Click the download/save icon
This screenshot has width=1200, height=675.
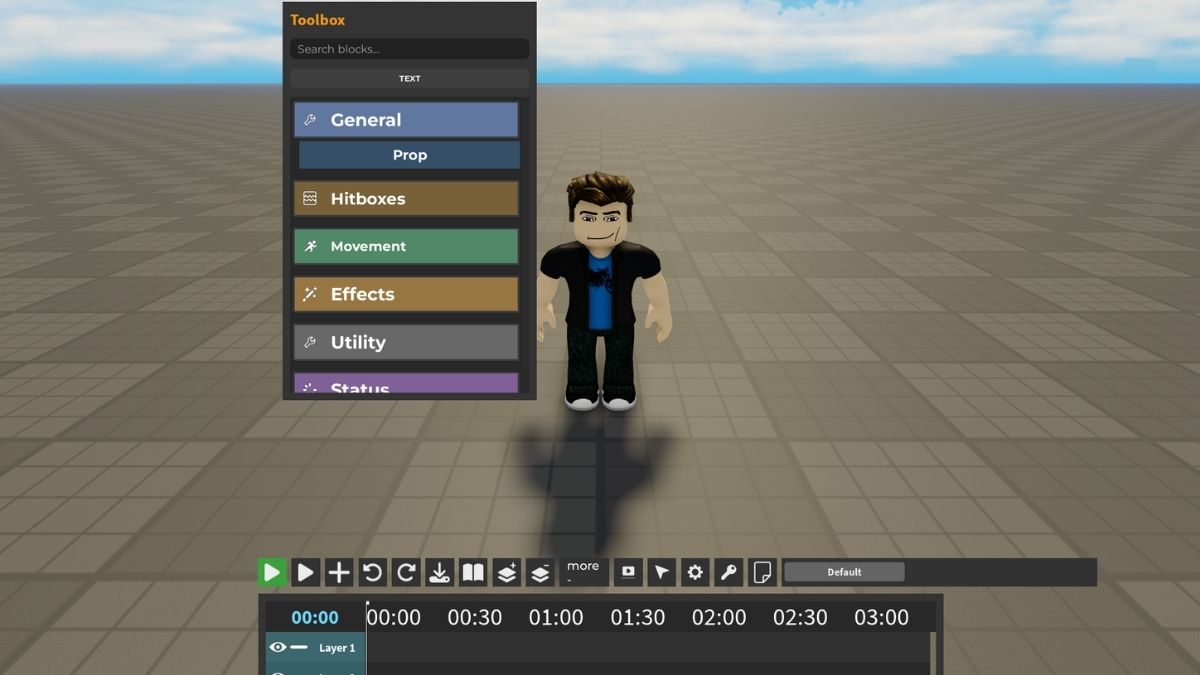439,572
